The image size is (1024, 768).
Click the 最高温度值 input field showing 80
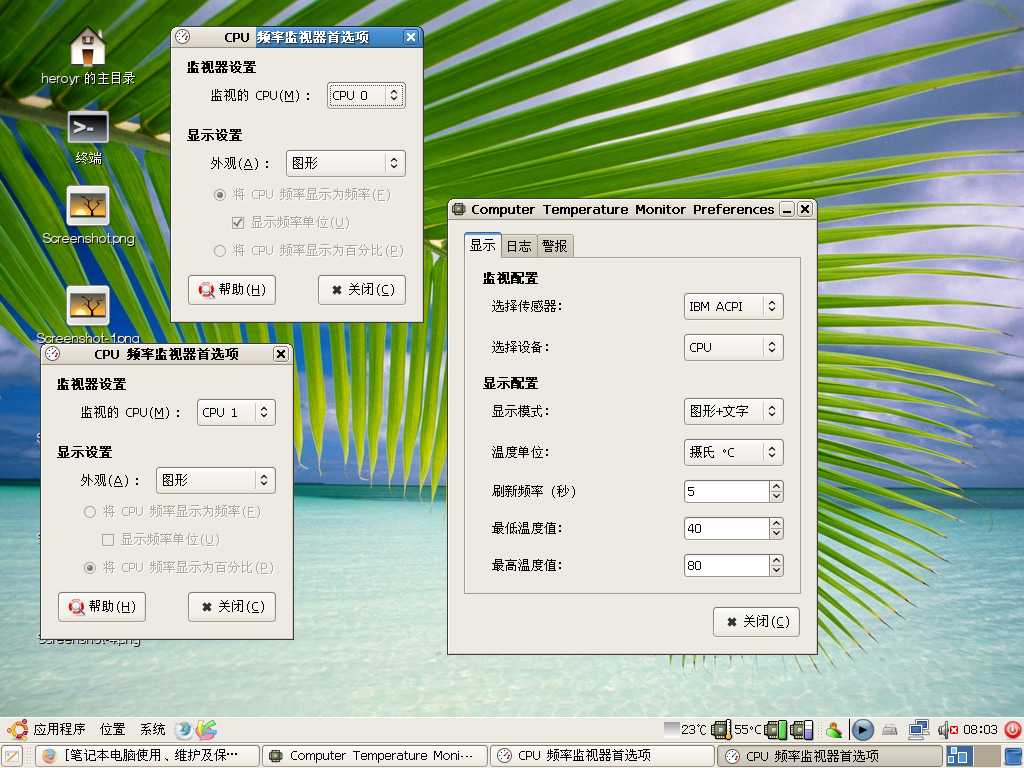tap(725, 565)
